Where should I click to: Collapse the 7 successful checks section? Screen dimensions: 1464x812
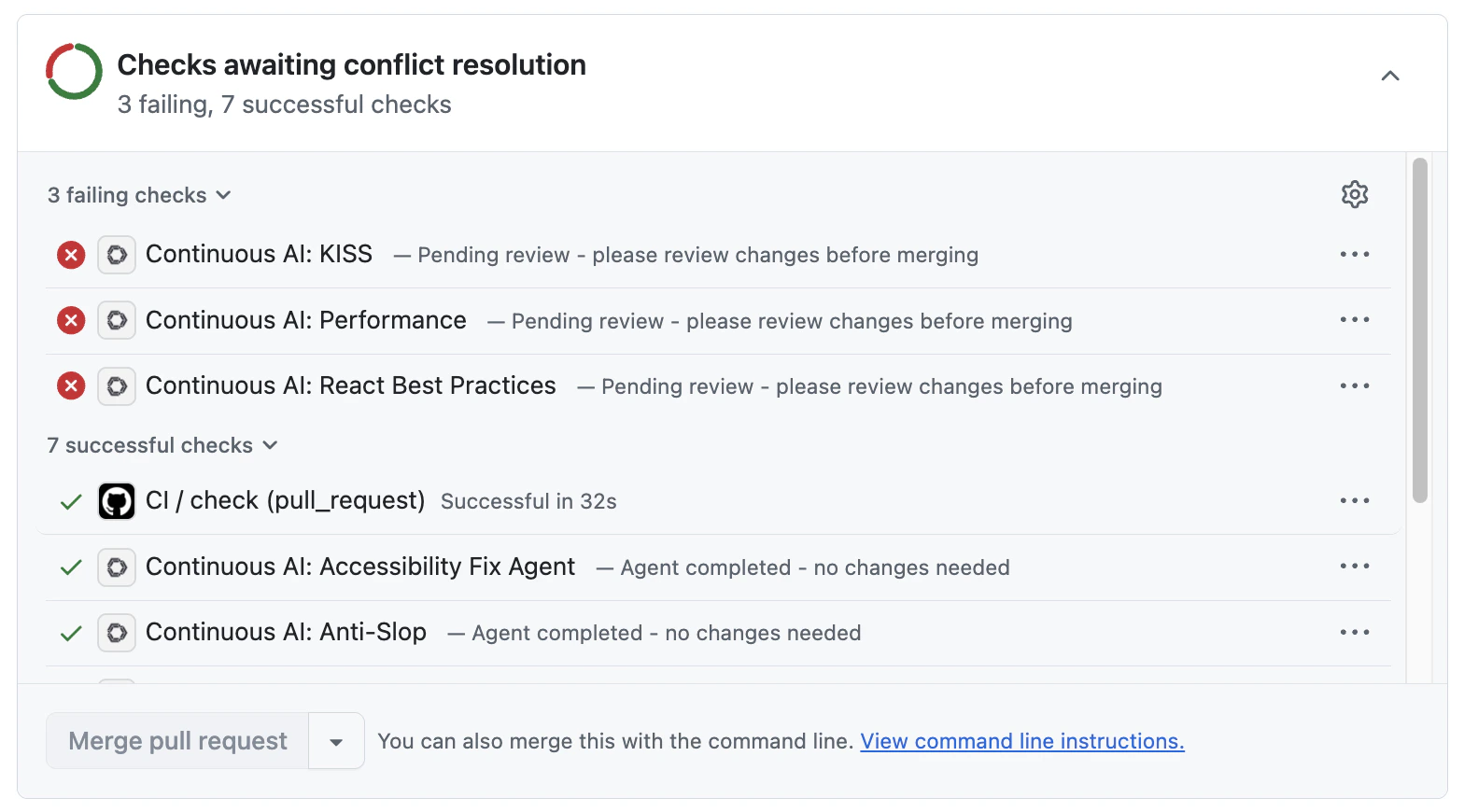click(x=162, y=445)
